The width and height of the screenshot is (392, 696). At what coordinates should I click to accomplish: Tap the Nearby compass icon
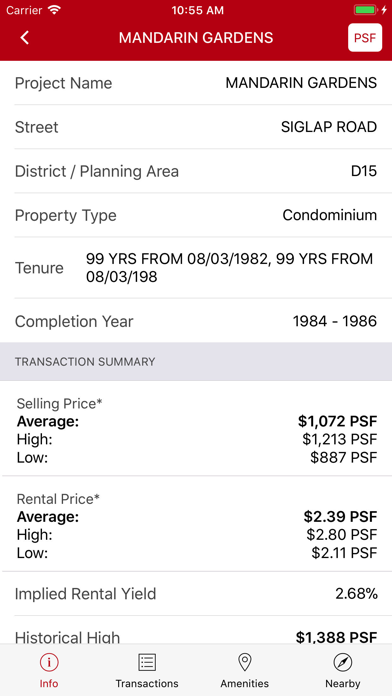point(343,663)
